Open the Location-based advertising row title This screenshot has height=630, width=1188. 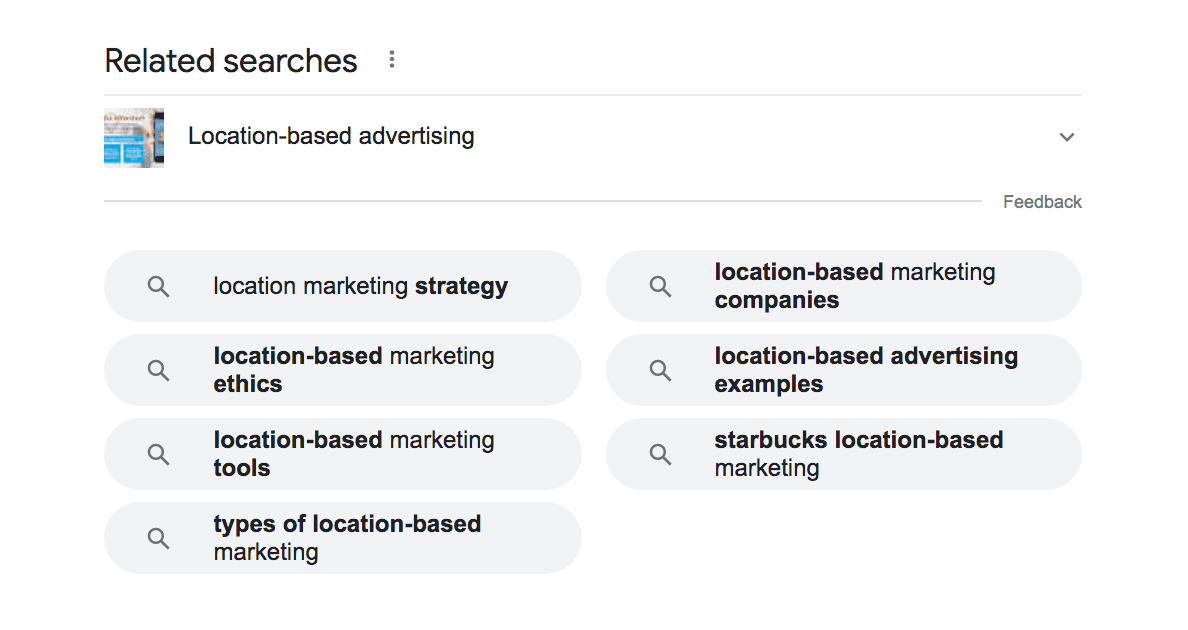[331, 136]
